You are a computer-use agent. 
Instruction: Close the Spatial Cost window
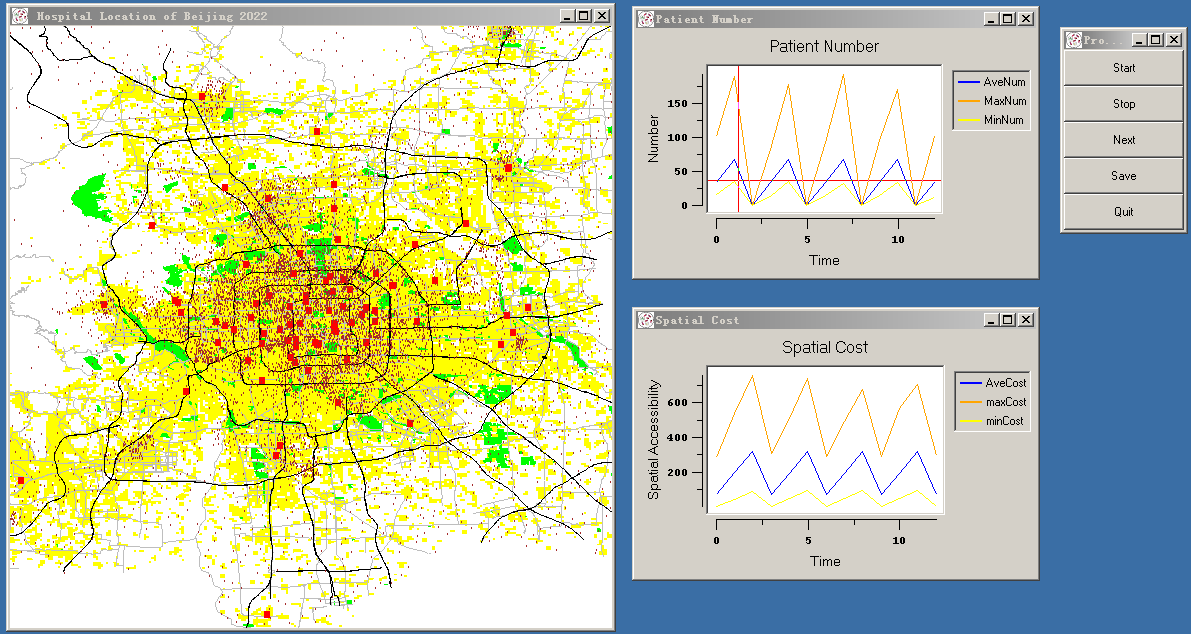[x=1025, y=320]
